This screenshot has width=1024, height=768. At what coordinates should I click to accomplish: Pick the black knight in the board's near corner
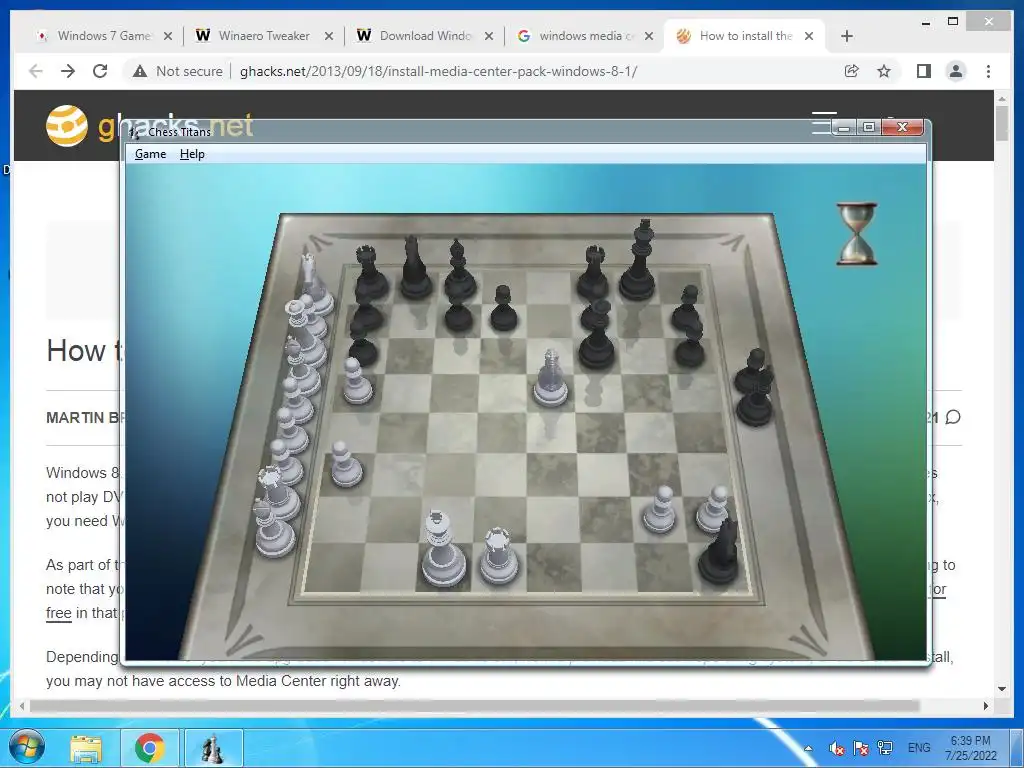719,550
